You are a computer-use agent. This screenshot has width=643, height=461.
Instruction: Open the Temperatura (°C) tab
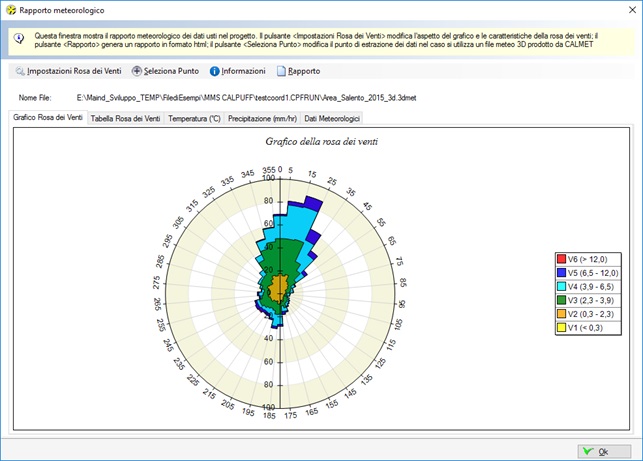click(x=194, y=119)
